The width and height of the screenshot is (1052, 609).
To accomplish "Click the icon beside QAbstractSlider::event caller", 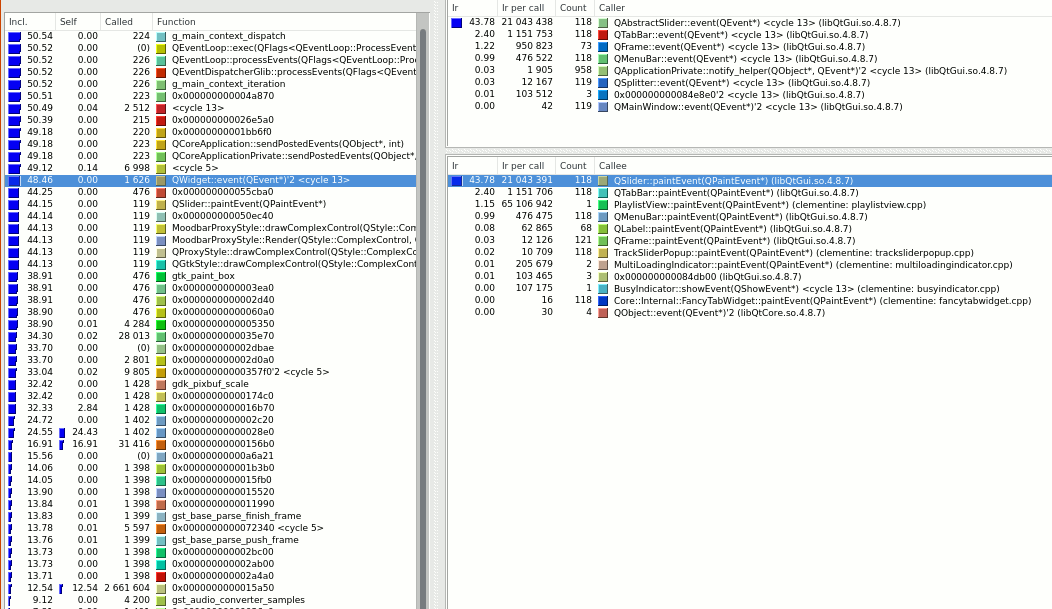I will point(603,23).
